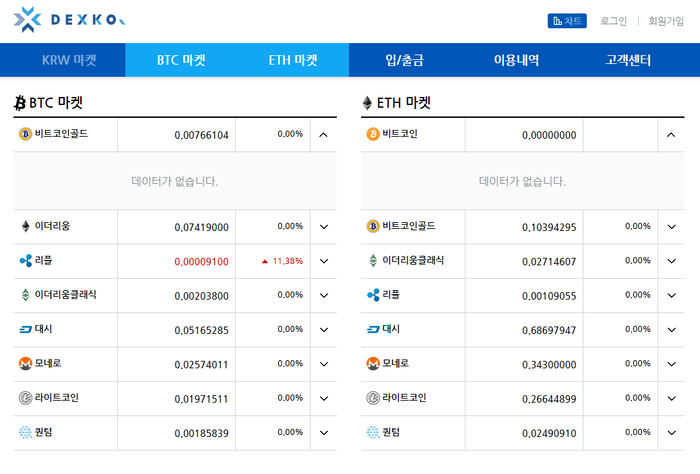The image size is (700, 474).
Task: Click the DEXKO logo
Action: (x=69, y=20)
